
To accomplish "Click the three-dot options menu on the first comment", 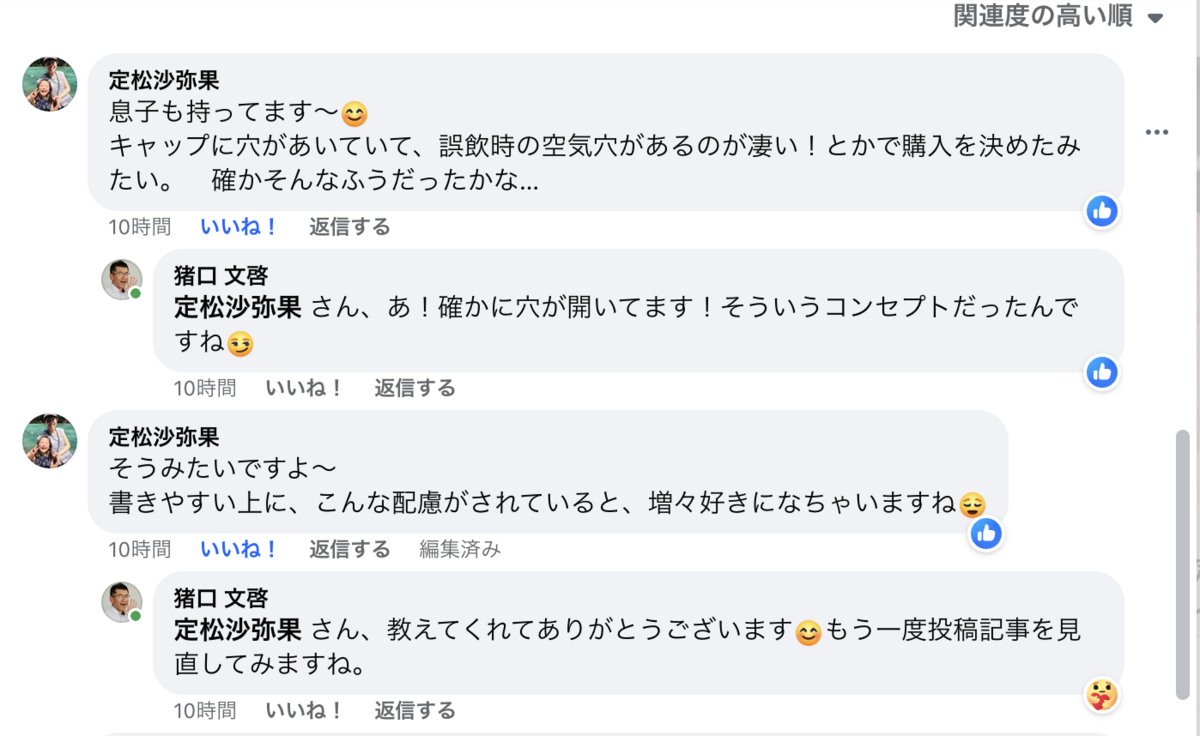I will click(1157, 132).
